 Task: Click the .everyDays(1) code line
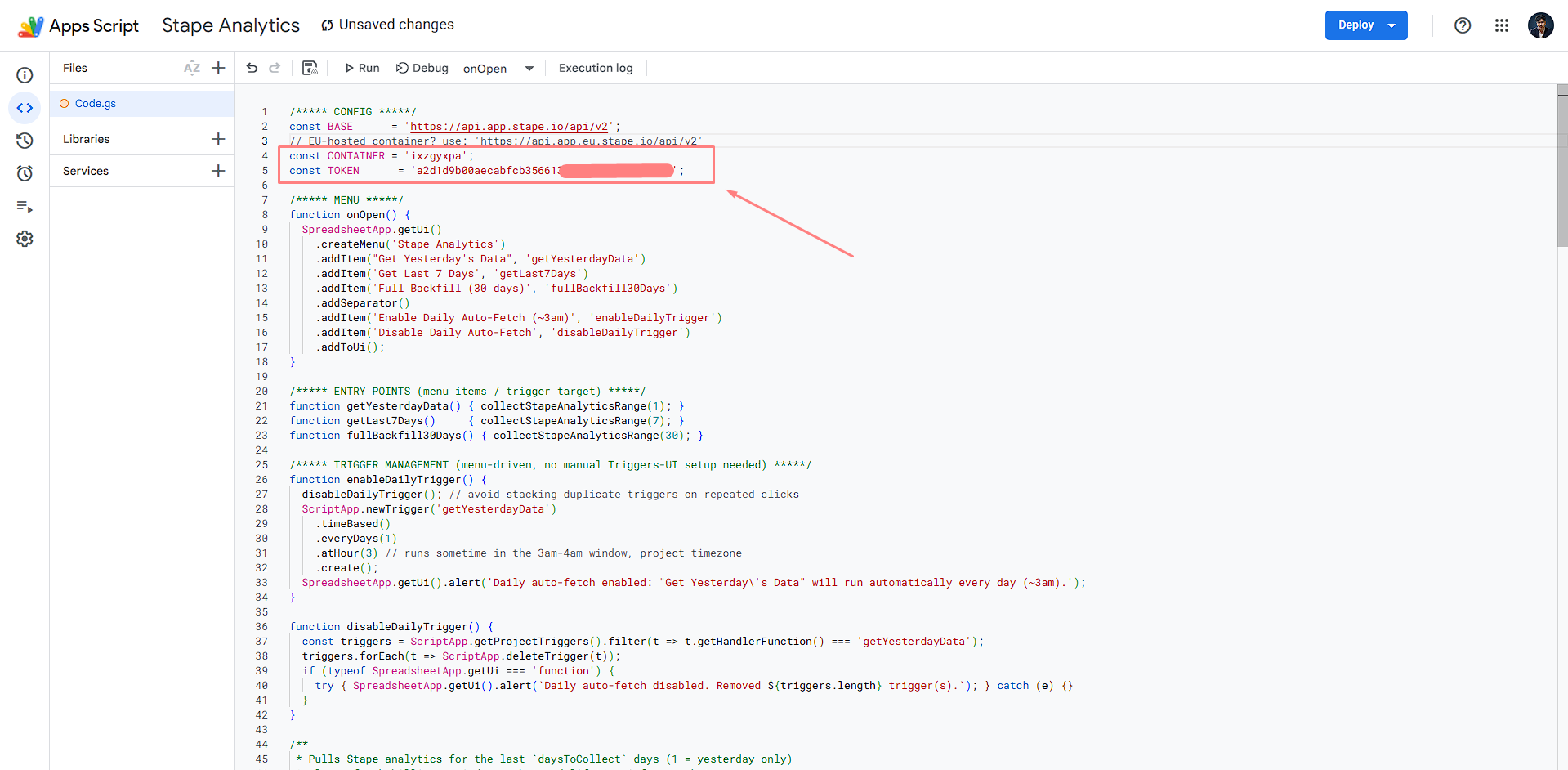356,539
